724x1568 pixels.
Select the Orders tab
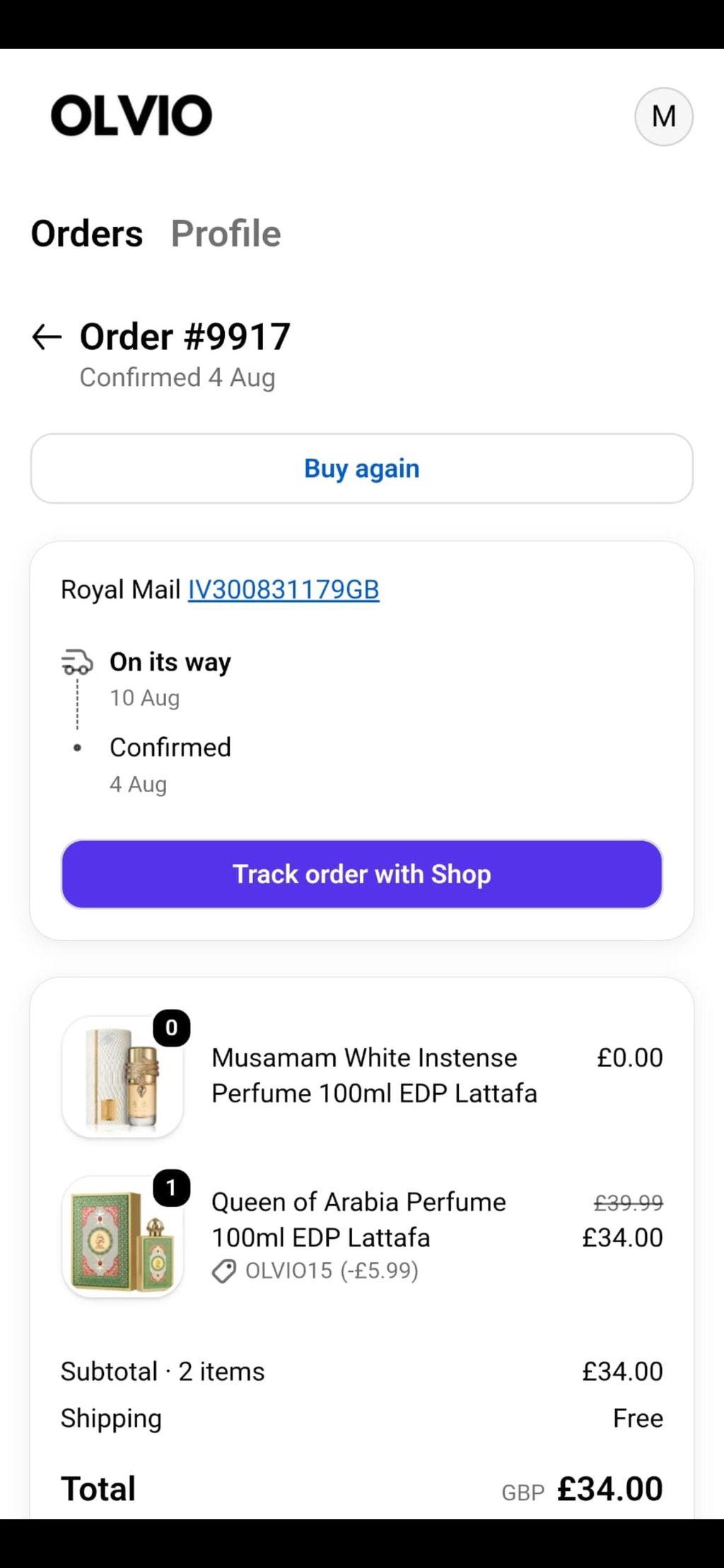(x=87, y=234)
